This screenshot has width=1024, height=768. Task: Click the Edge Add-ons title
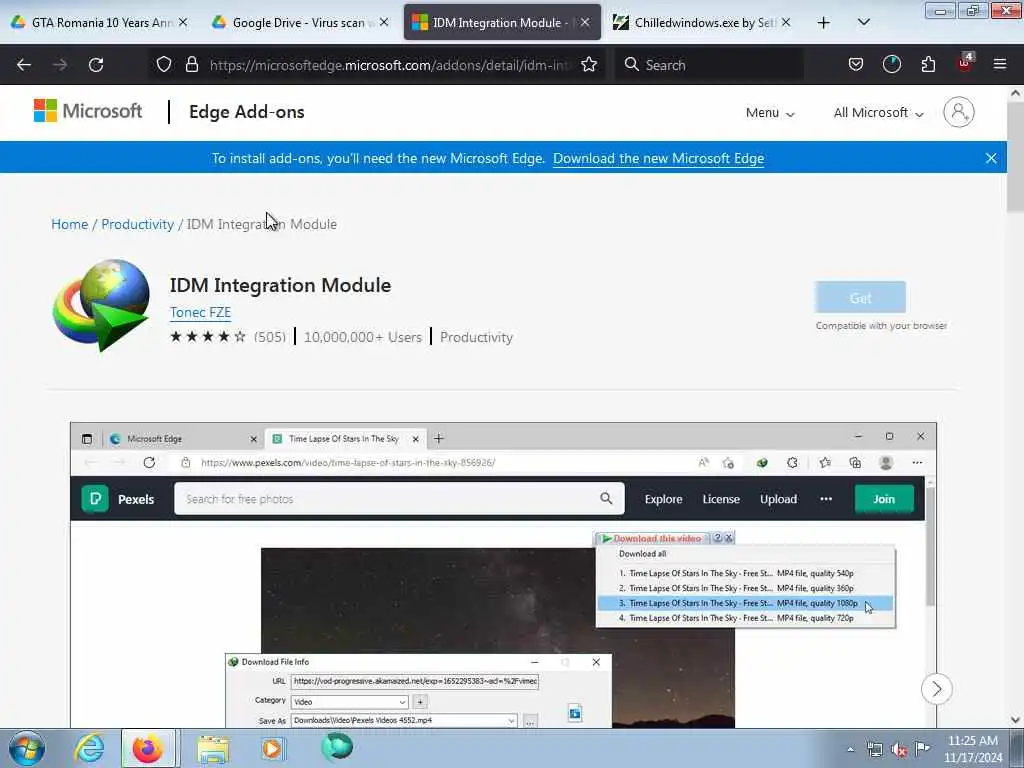247,112
